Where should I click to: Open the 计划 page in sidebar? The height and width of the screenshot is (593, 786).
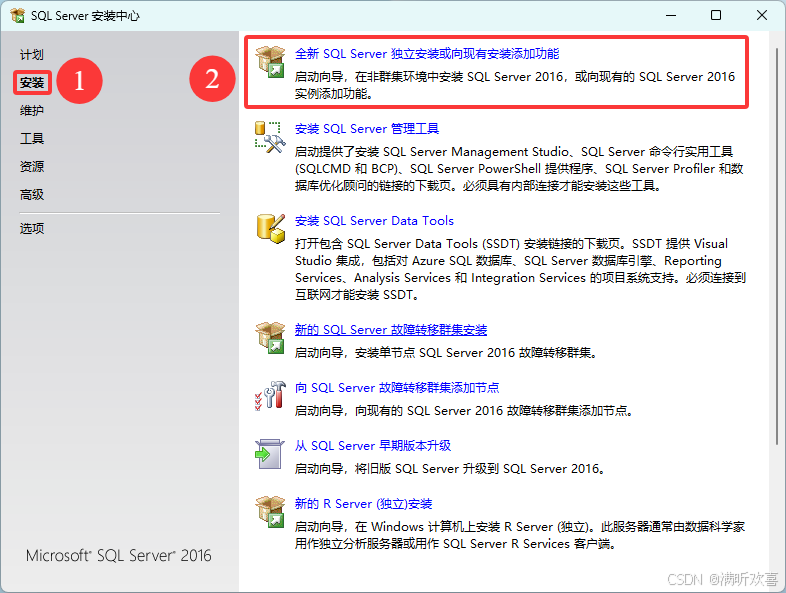32,55
